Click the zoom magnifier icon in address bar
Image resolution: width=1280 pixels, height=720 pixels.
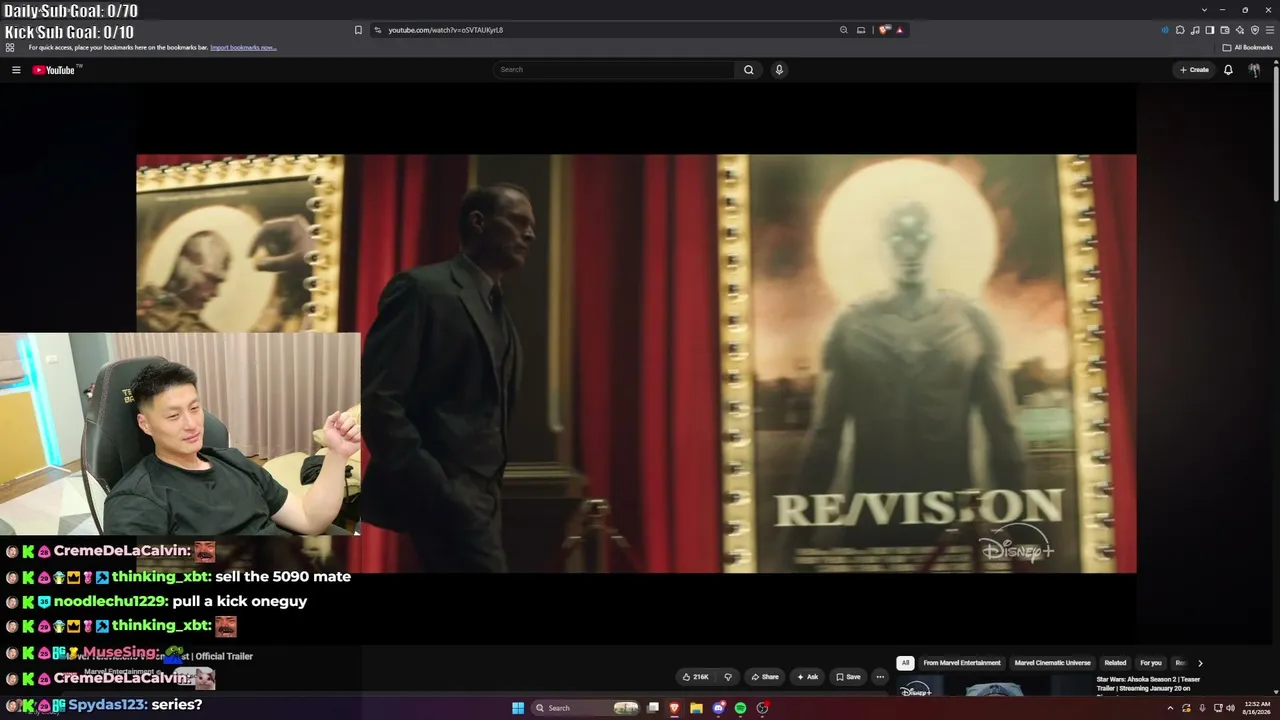click(844, 30)
